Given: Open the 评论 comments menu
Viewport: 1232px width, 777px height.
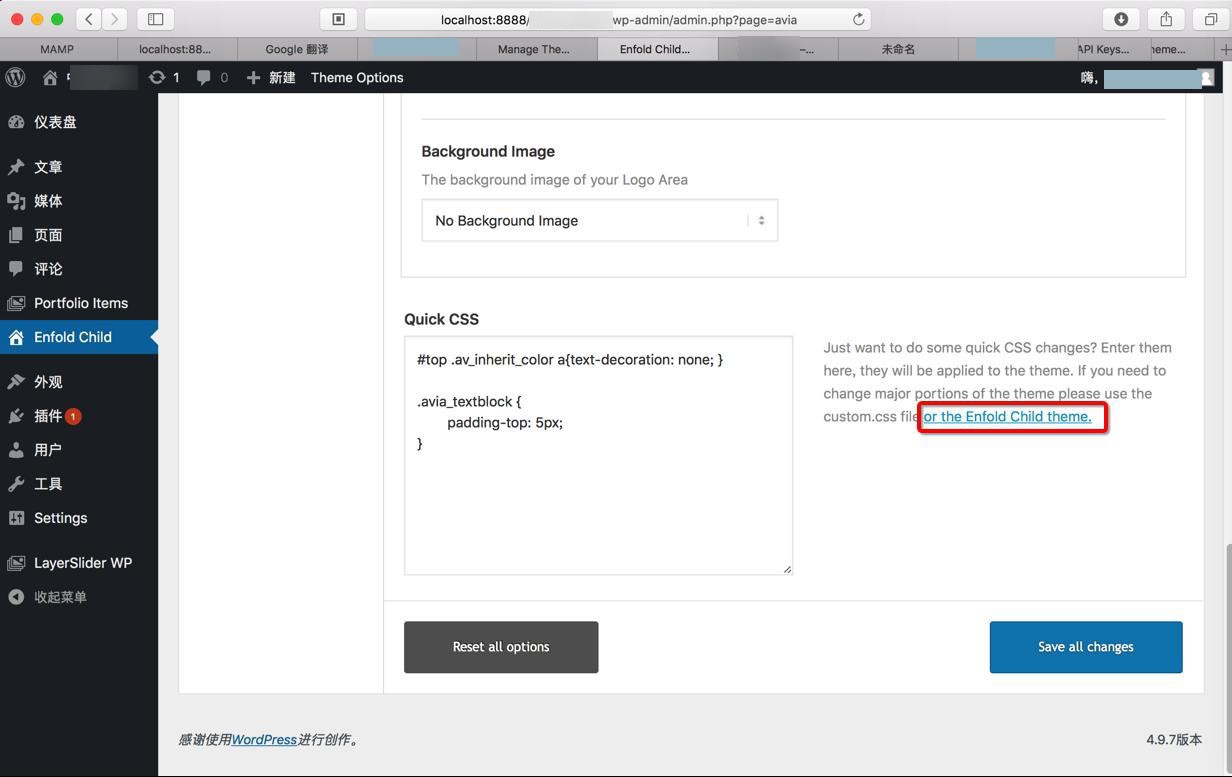Looking at the screenshot, I should pyautogui.click(x=79, y=269).
